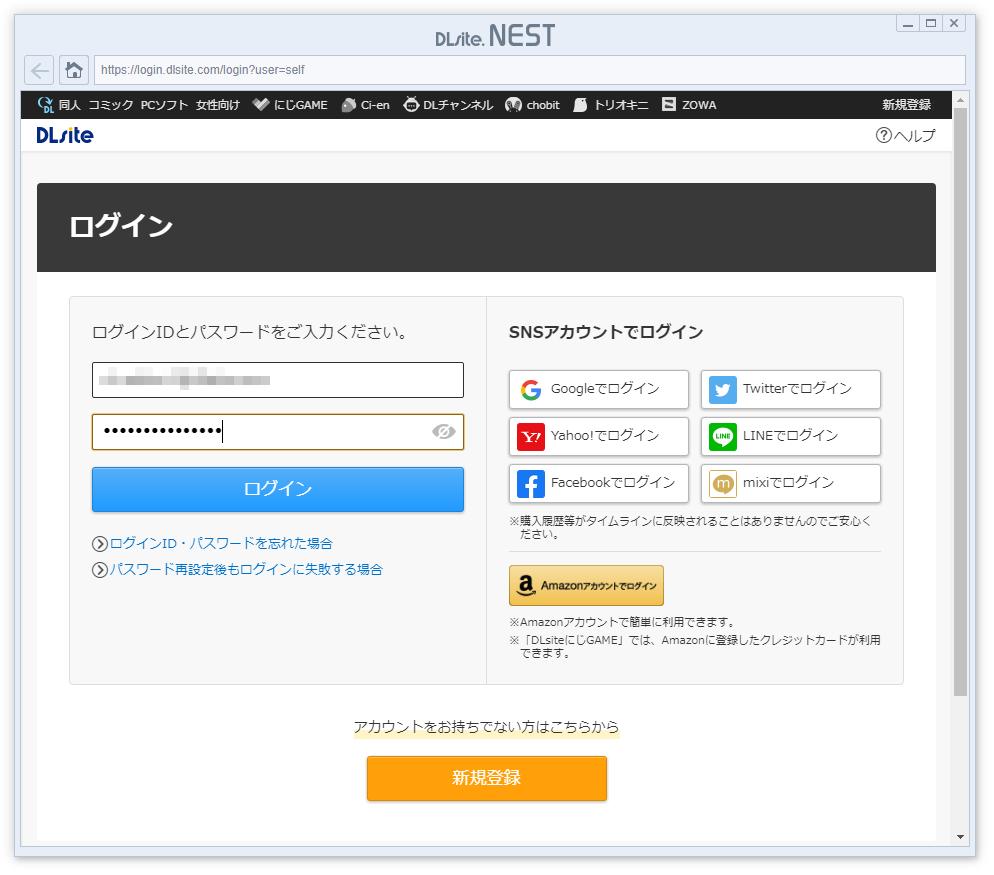The image size is (994, 875).
Task: Click the scrollbar up arrow
Action: click(960, 100)
